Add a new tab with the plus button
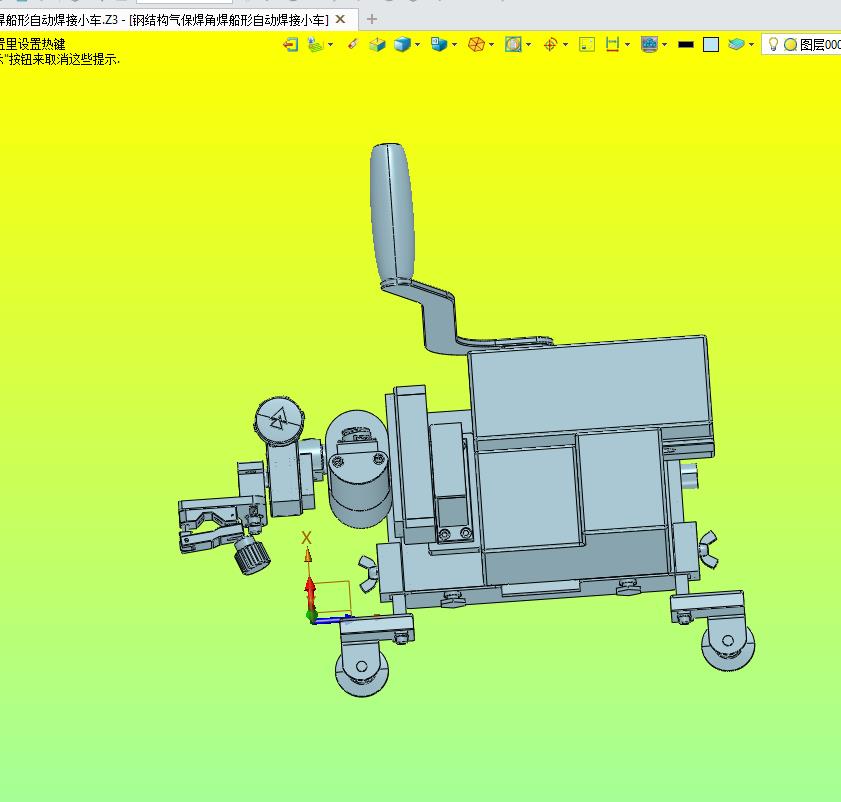The width and height of the screenshot is (841, 802). (x=372, y=20)
